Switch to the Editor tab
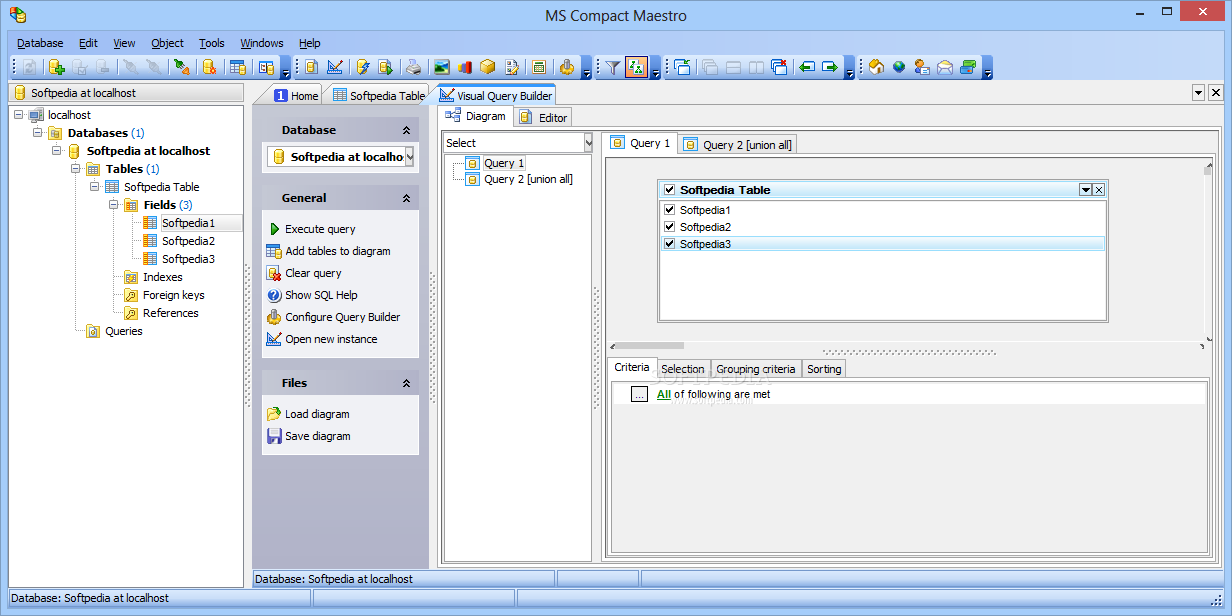The image size is (1232, 616). coord(543,117)
